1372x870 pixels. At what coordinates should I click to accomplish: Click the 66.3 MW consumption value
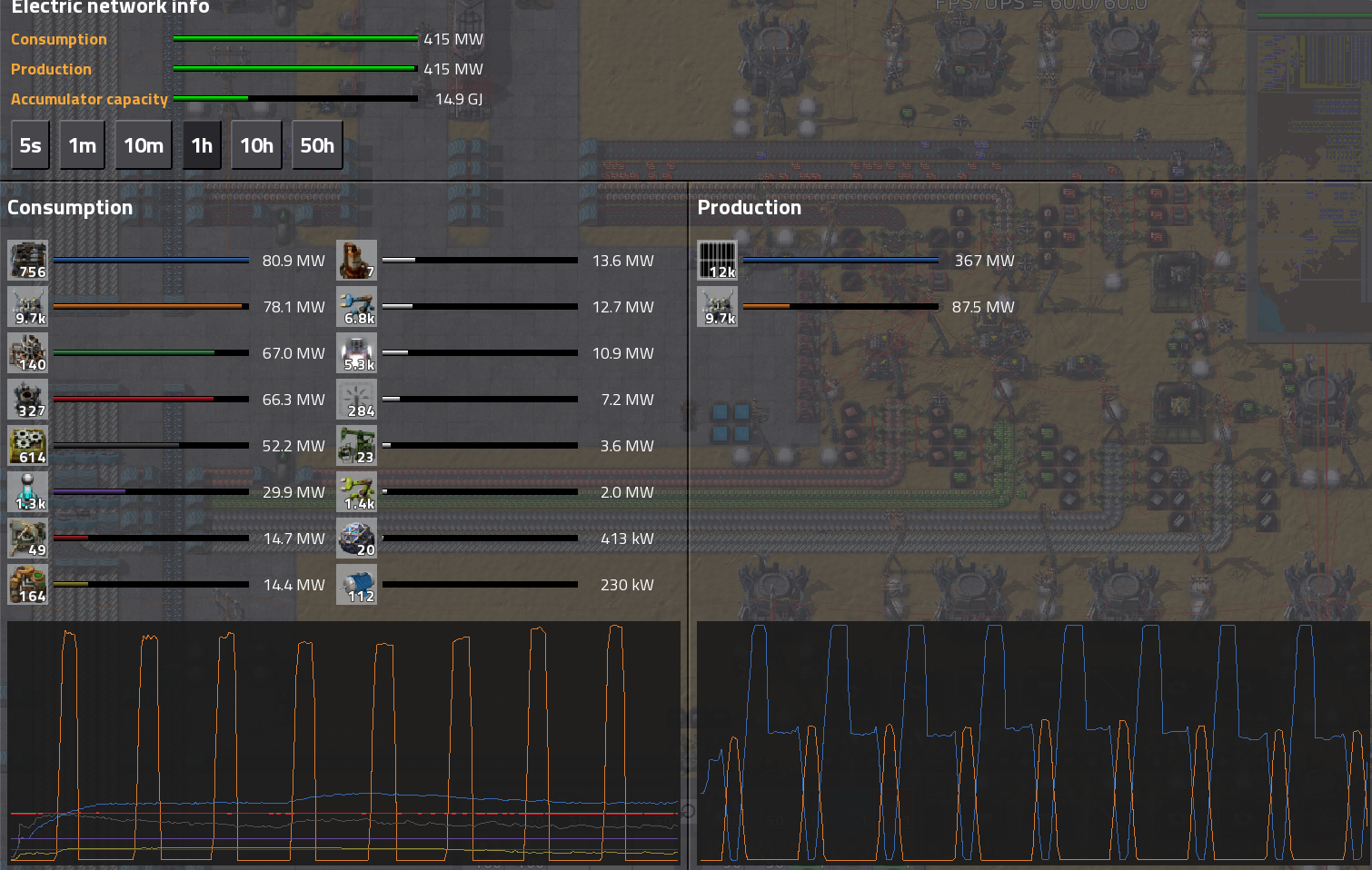coord(293,400)
